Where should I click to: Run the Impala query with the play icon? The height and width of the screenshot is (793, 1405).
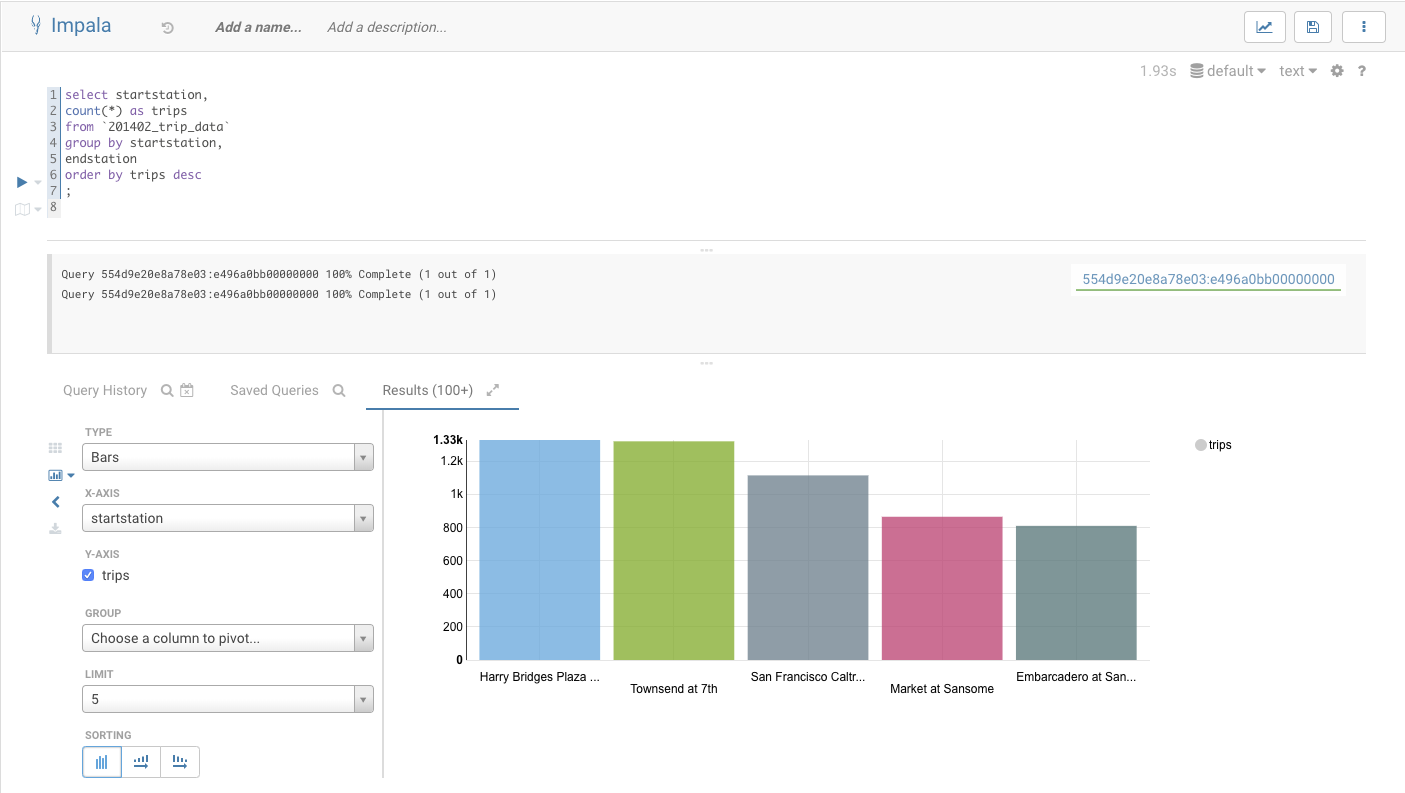point(22,182)
